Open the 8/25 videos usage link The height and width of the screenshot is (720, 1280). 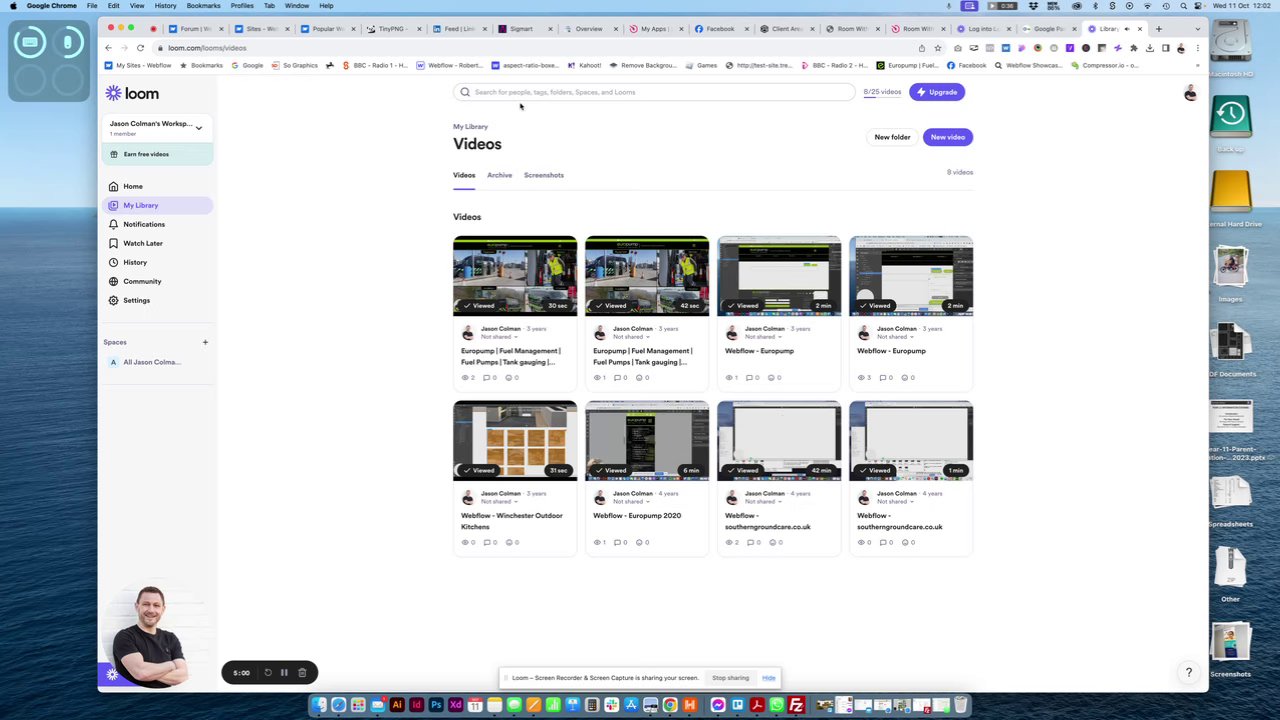pyautogui.click(x=882, y=92)
